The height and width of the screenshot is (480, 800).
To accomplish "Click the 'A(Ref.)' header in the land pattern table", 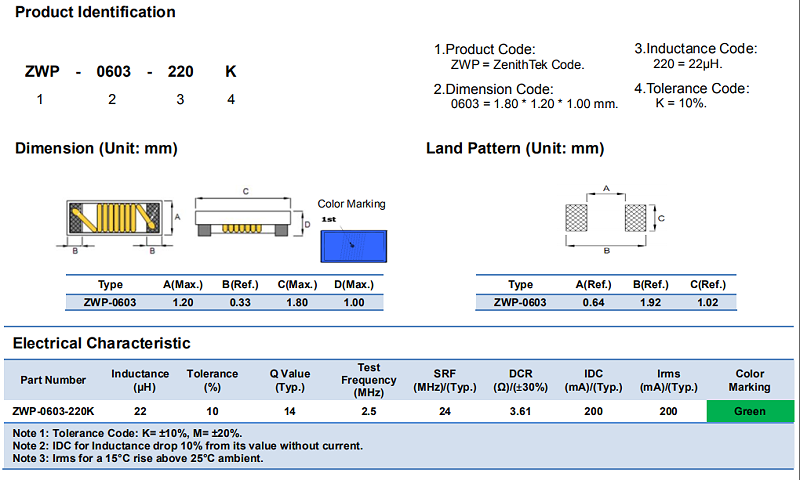I will [x=593, y=285].
